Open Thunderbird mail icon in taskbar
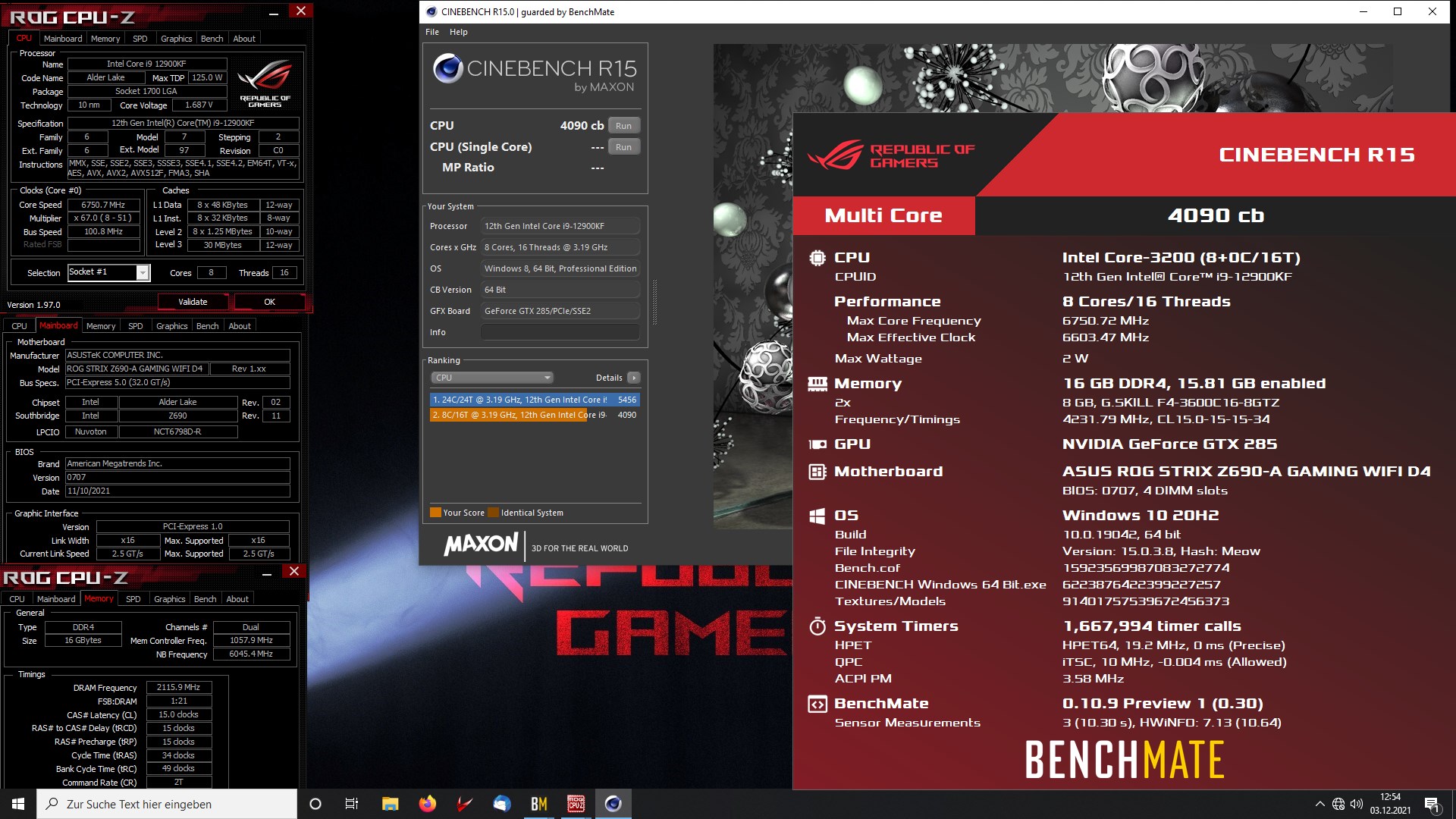Screen dimensions: 1456x819 coord(502,804)
